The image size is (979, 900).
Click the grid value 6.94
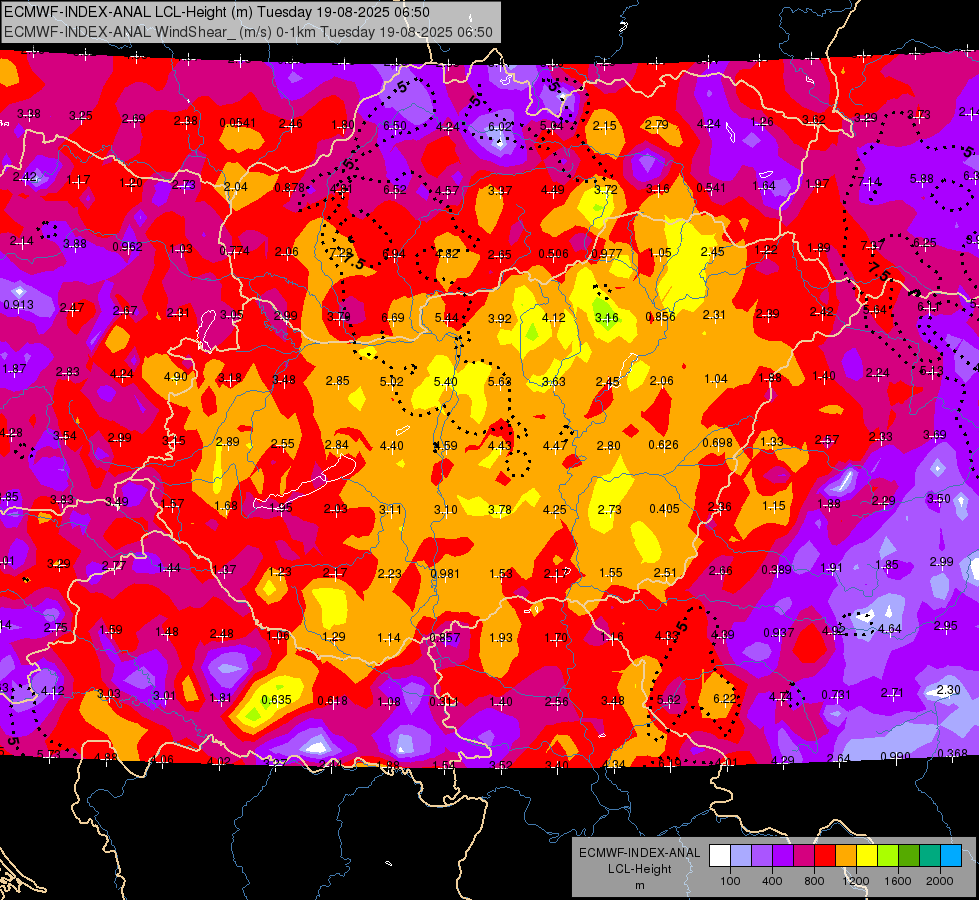[x=393, y=253]
